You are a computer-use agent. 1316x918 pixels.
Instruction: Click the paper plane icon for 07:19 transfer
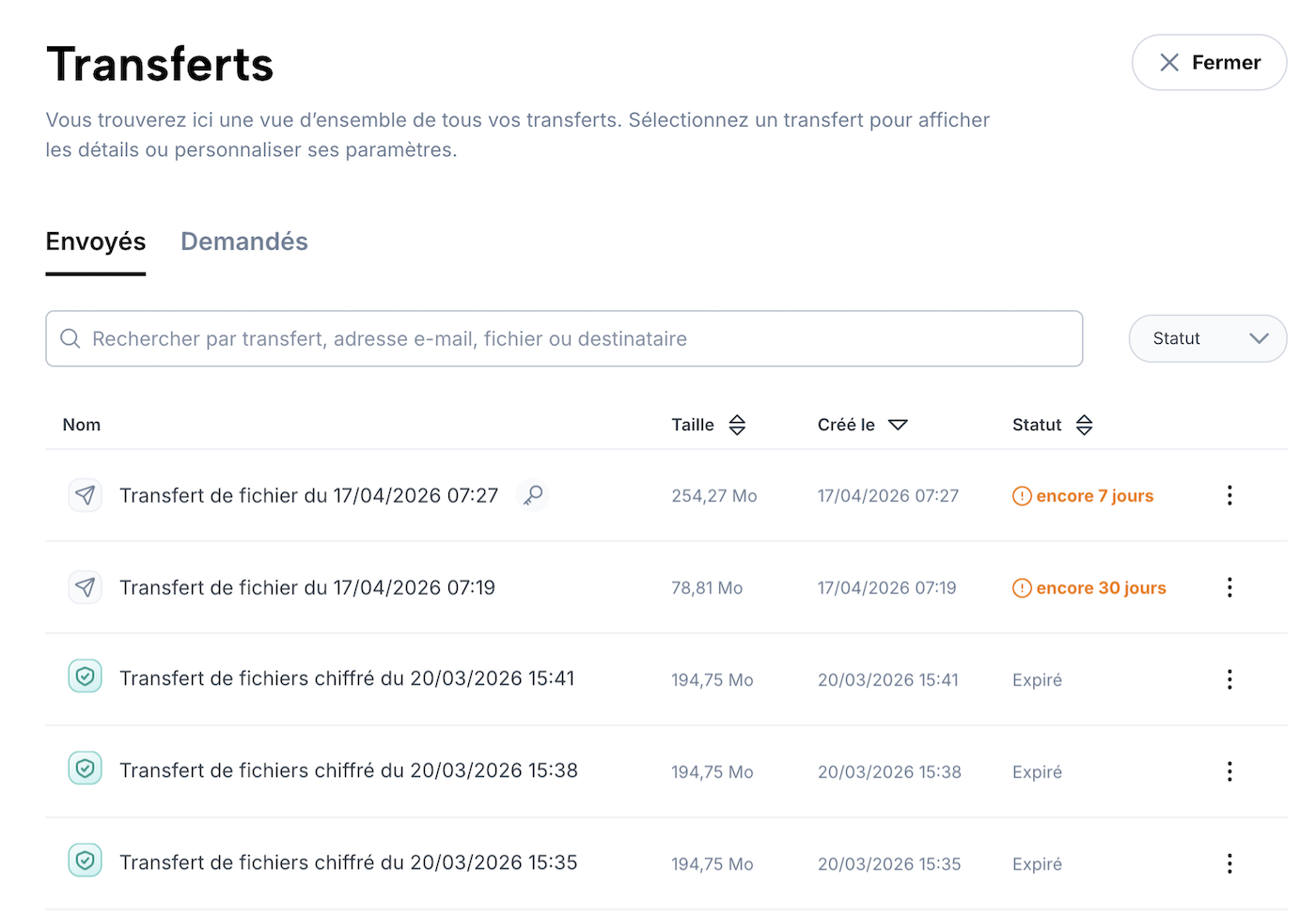pyautogui.click(x=86, y=587)
